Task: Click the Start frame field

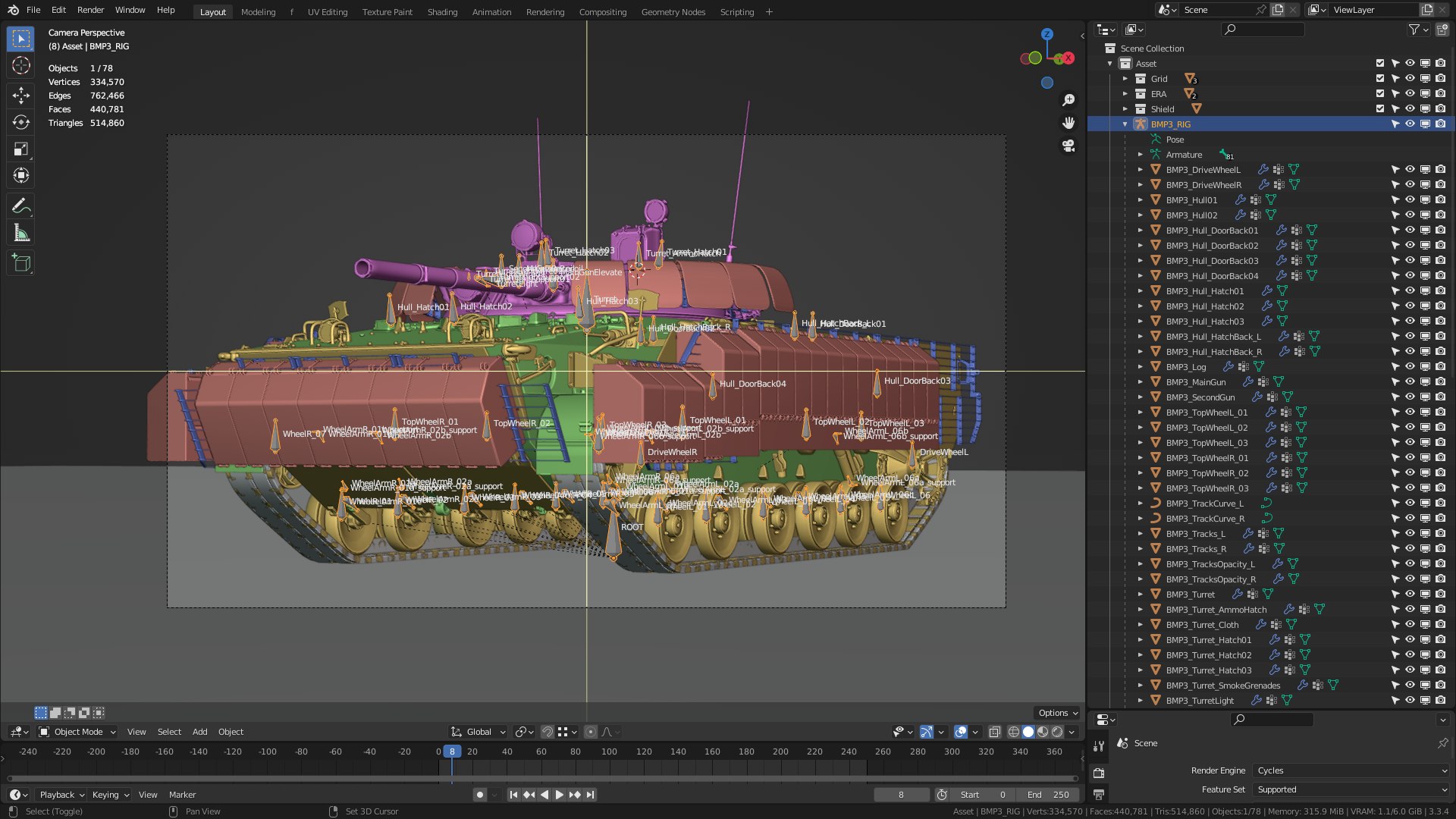Action: (x=983, y=795)
